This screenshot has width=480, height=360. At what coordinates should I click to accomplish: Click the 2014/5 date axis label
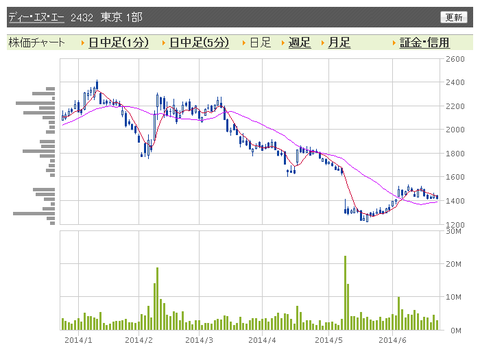tap(329, 340)
